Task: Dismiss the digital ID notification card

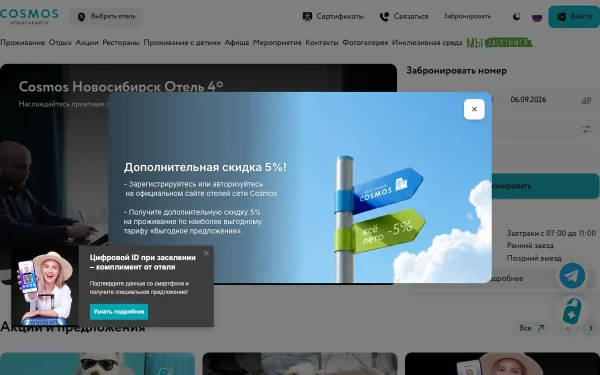Action: [x=206, y=253]
